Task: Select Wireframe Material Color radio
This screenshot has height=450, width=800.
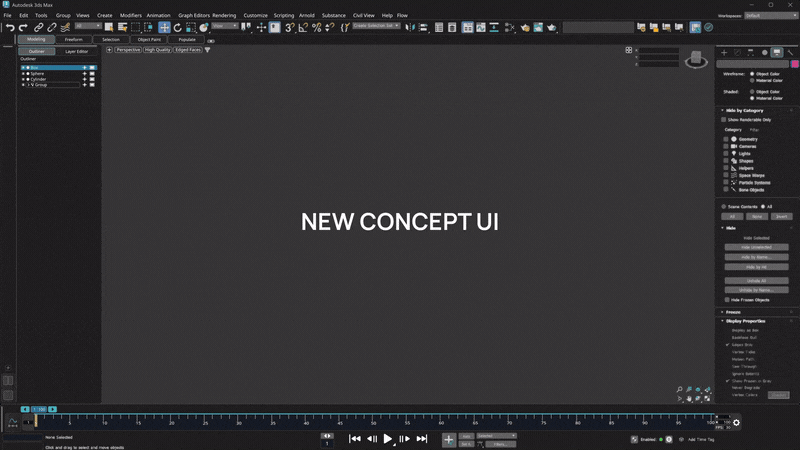Action: click(x=752, y=81)
